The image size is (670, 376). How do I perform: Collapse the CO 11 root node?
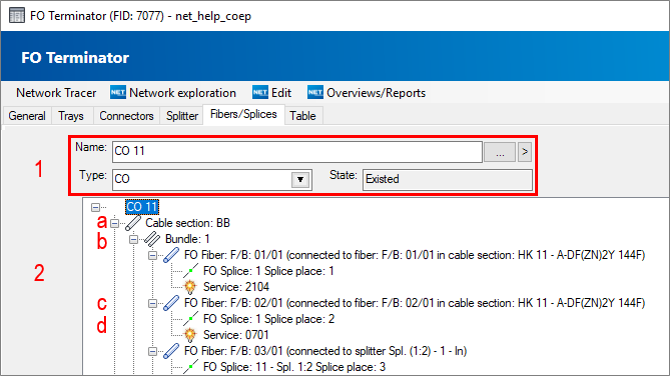pyautogui.click(x=95, y=207)
